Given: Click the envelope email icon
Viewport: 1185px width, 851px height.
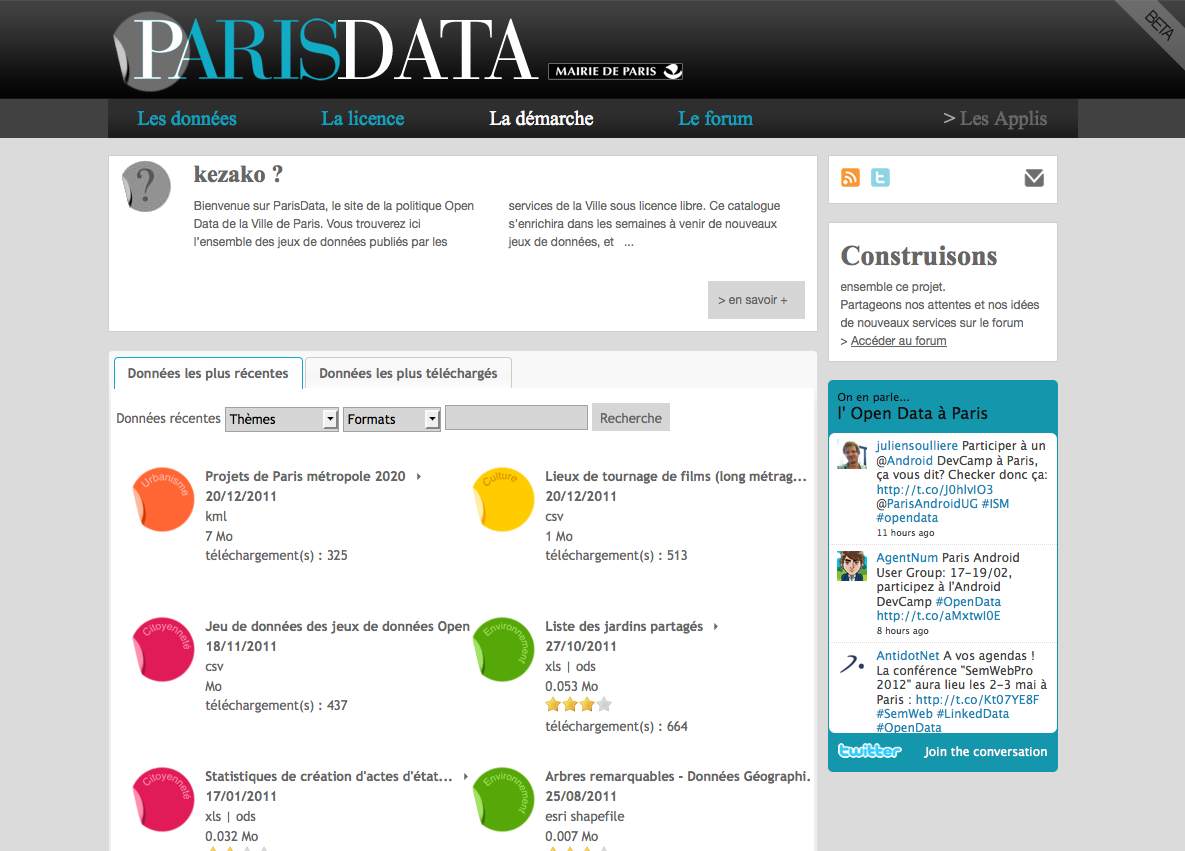Looking at the screenshot, I should point(1034,178).
